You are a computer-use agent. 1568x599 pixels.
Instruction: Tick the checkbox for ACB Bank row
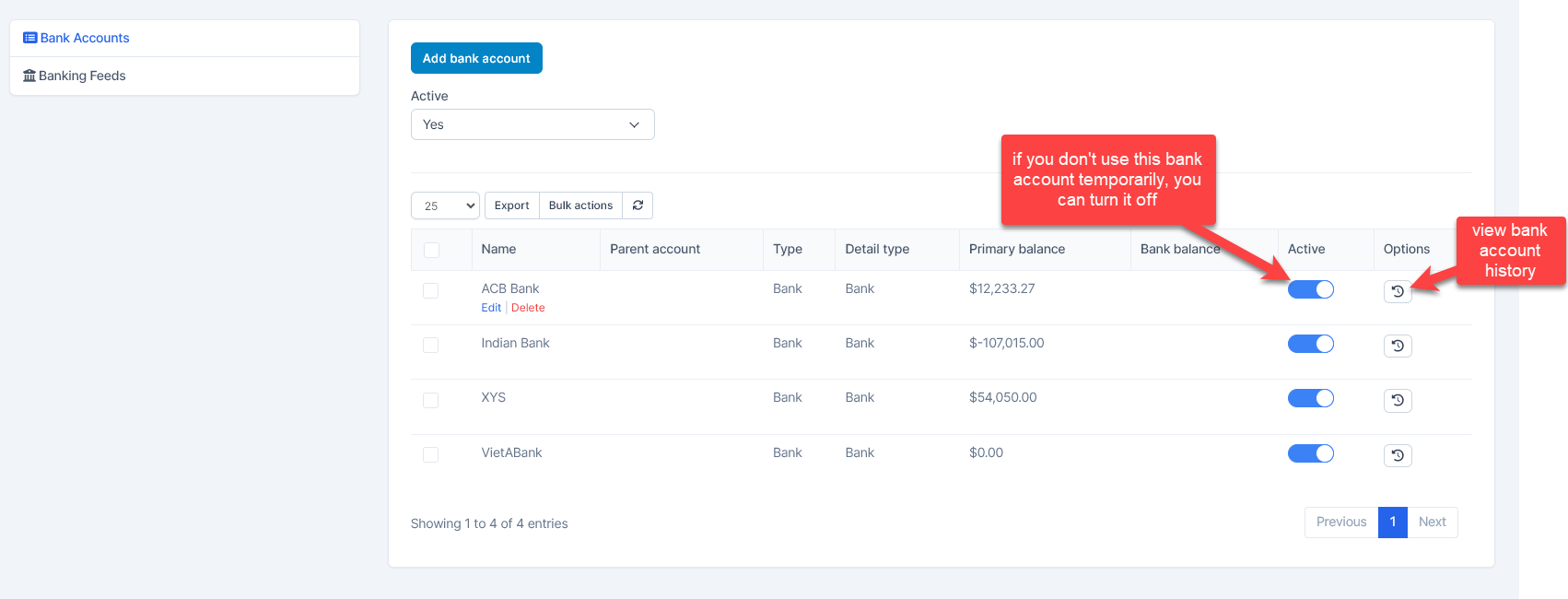(x=431, y=290)
